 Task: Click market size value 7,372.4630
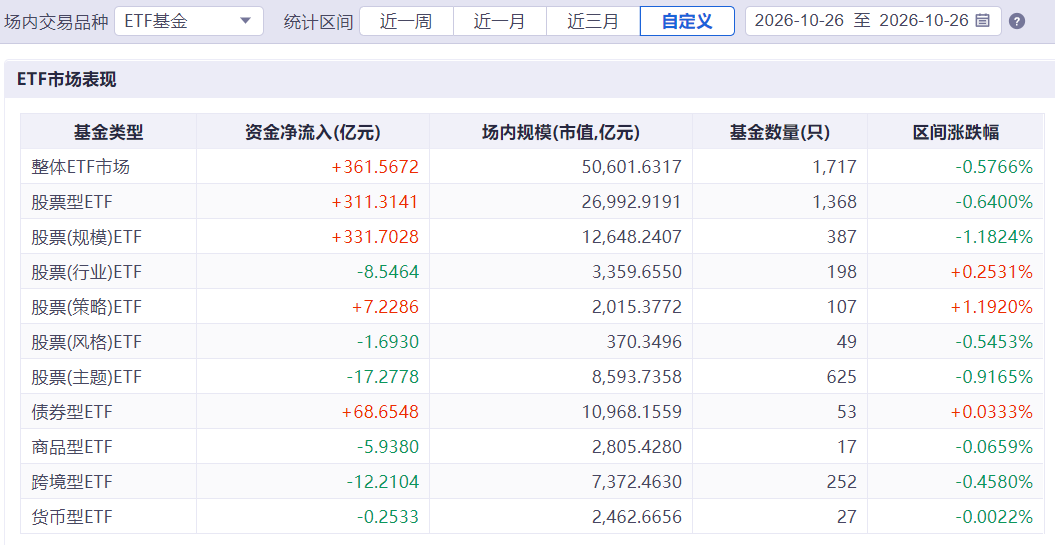(637, 482)
